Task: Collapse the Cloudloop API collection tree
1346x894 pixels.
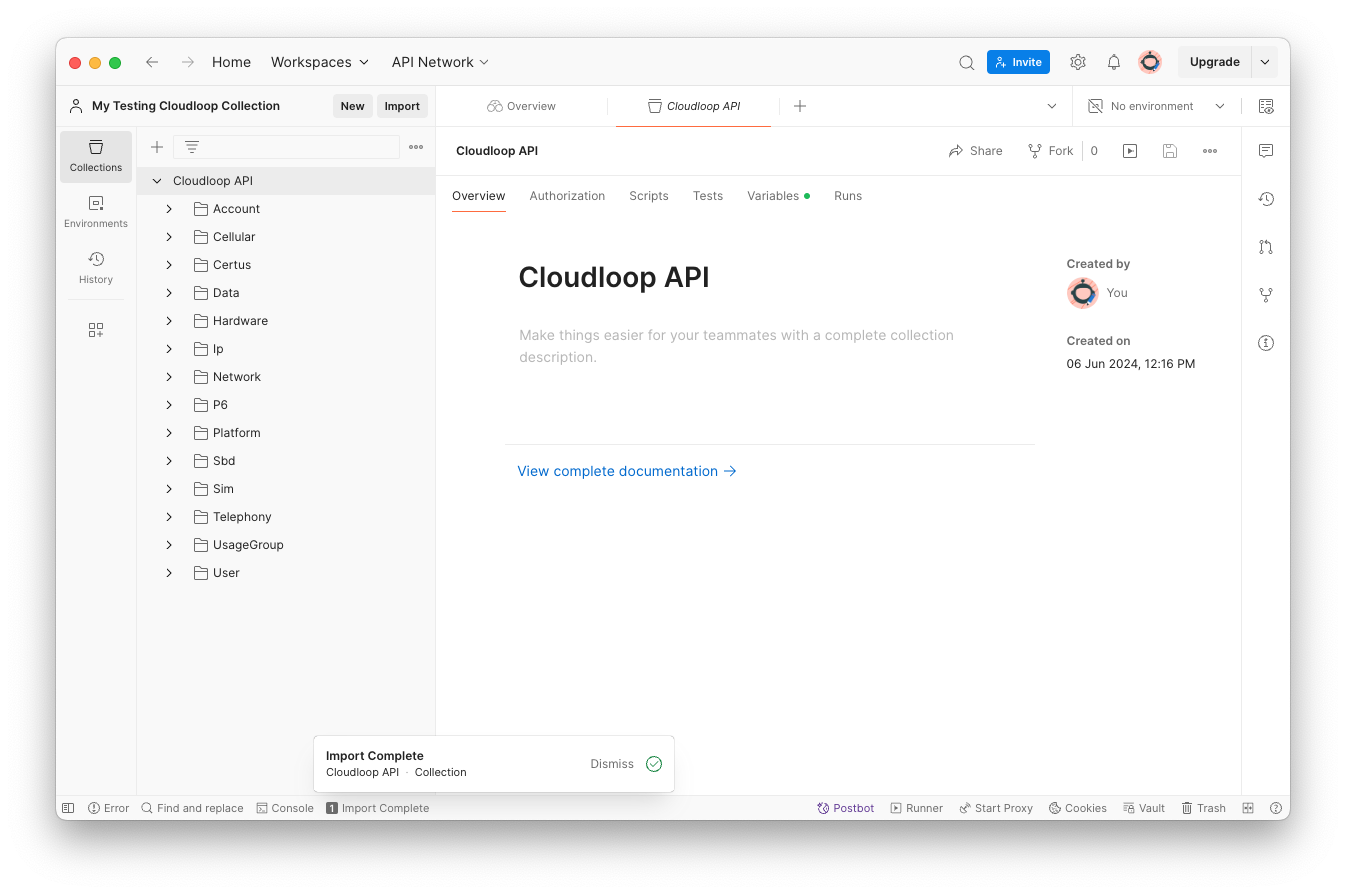Action: pyautogui.click(x=157, y=181)
